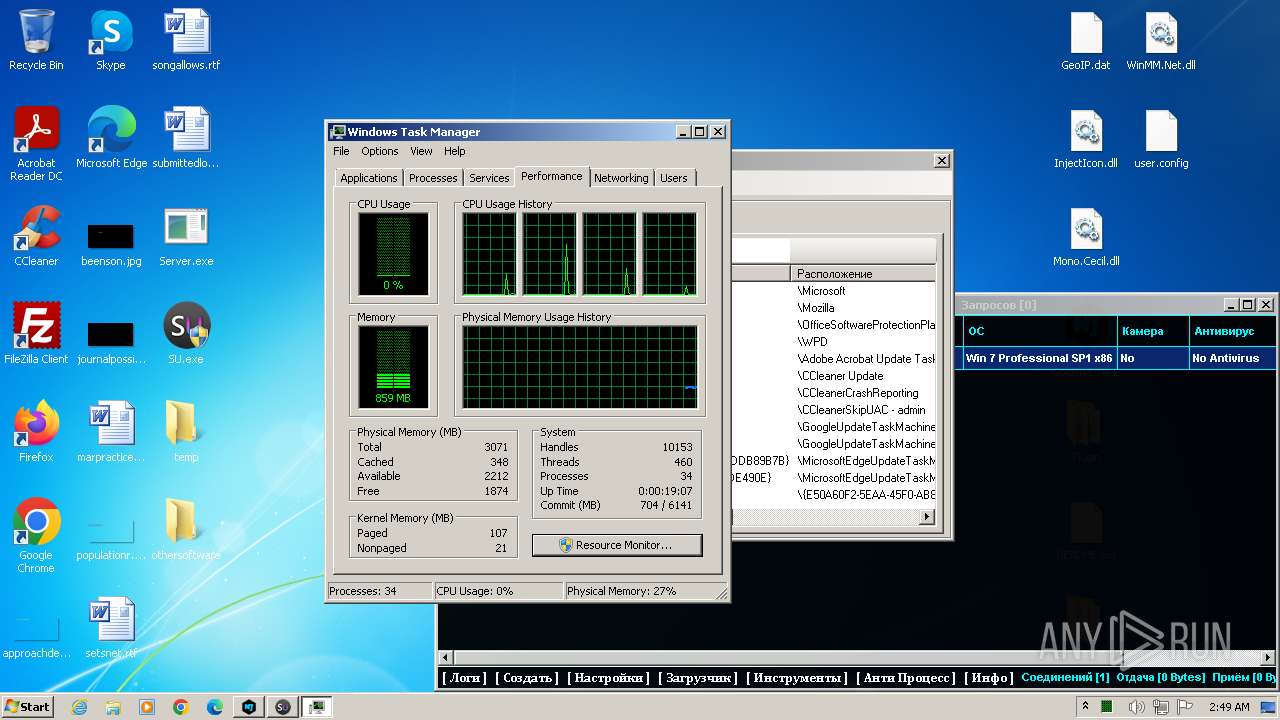The image size is (1280, 720).
Task: Open the Acrobat Reader DC shortcut
Action: [x=36, y=144]
